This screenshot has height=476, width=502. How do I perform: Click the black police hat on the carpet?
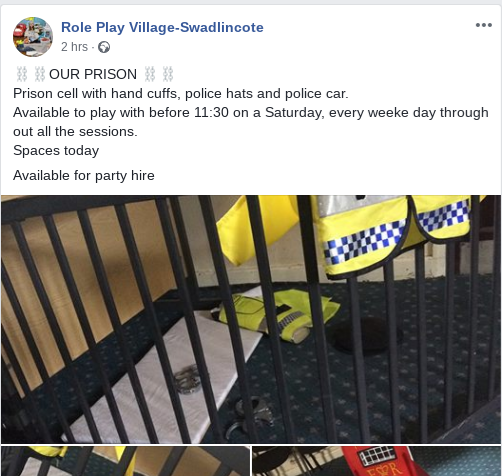click(x=365, y=335)
